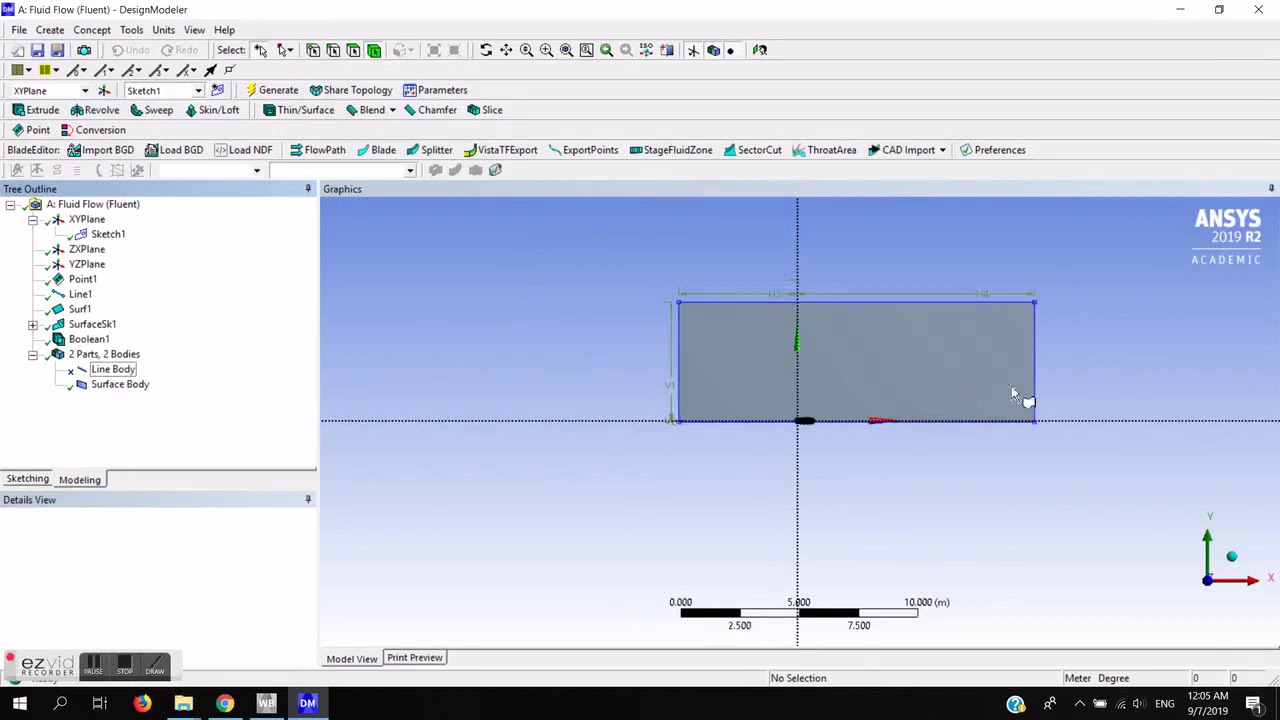Click the ThroatArea tool
Screen dimensions: 1280x720
click(x=824, y=150)
